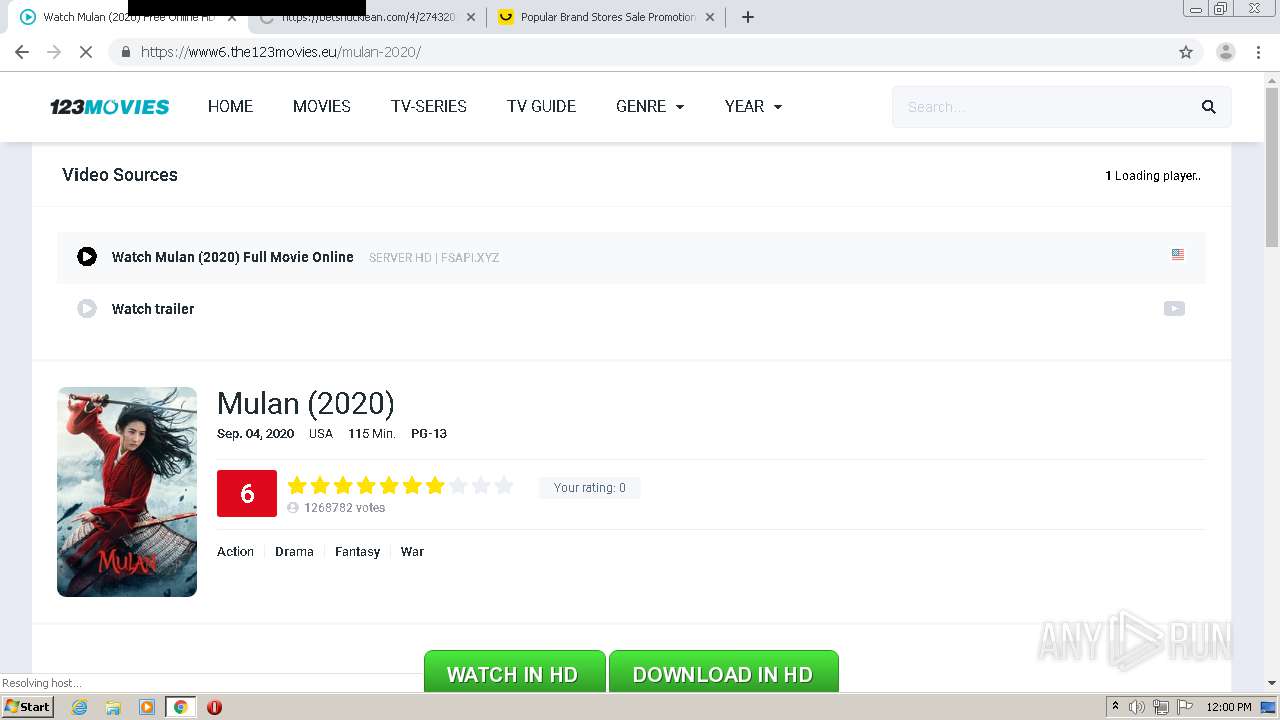Click the Mulan movie poster thumbnail

tap(127, 492)
